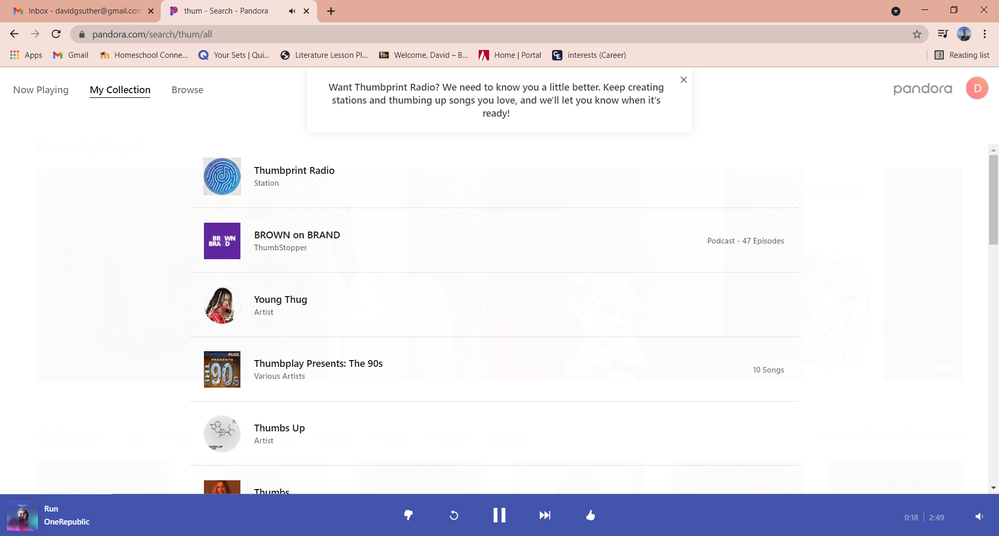Go forward in the browser
999x536 pixels.
[35, 34]
